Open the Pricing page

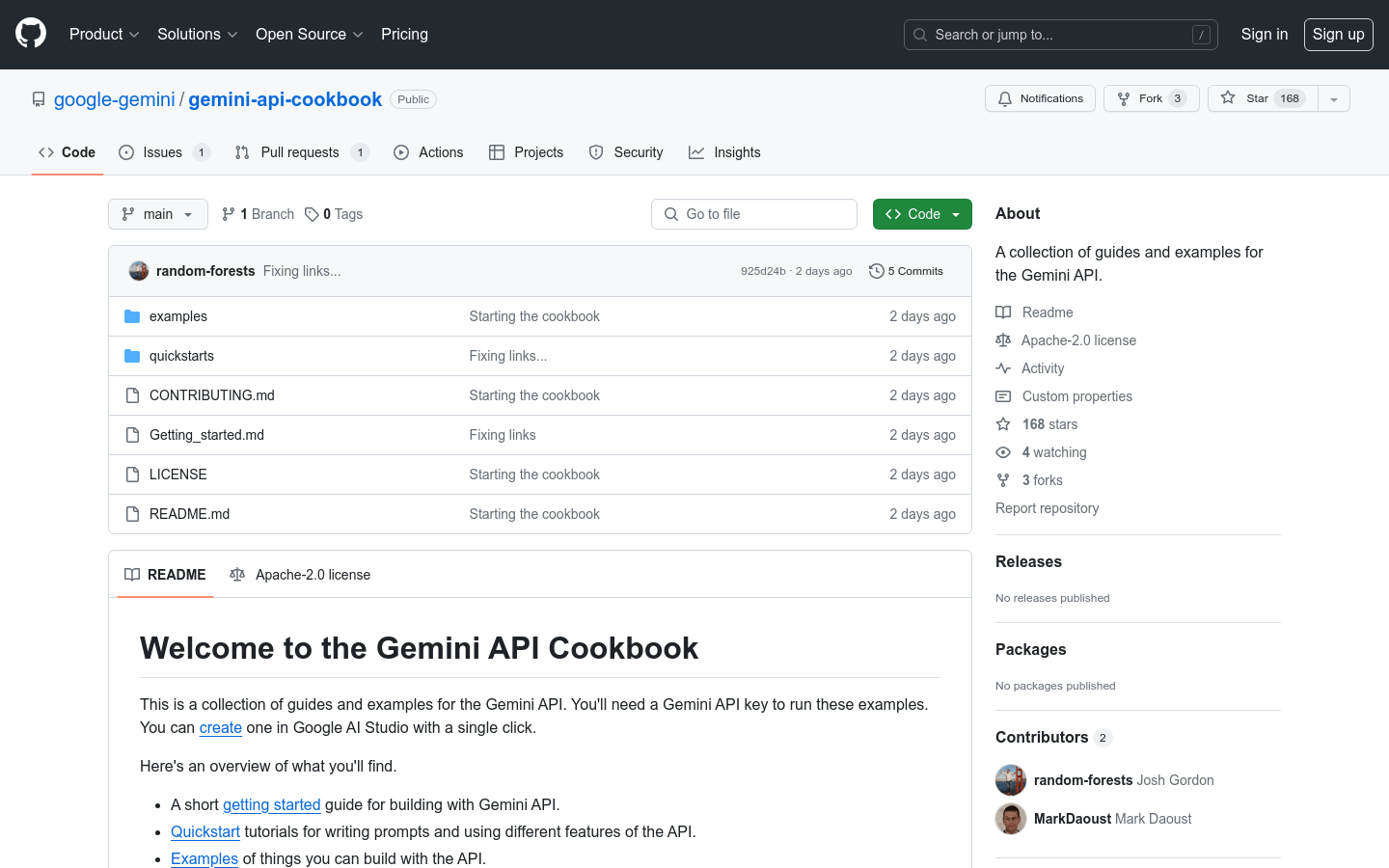click(404, 34)
